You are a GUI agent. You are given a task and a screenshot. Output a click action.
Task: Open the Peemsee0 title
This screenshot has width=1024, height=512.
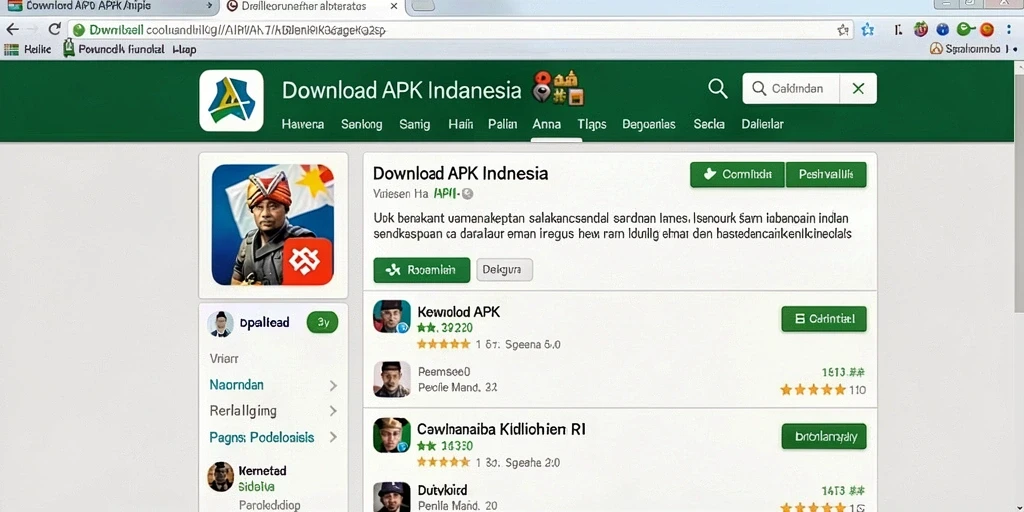(444, 372)
